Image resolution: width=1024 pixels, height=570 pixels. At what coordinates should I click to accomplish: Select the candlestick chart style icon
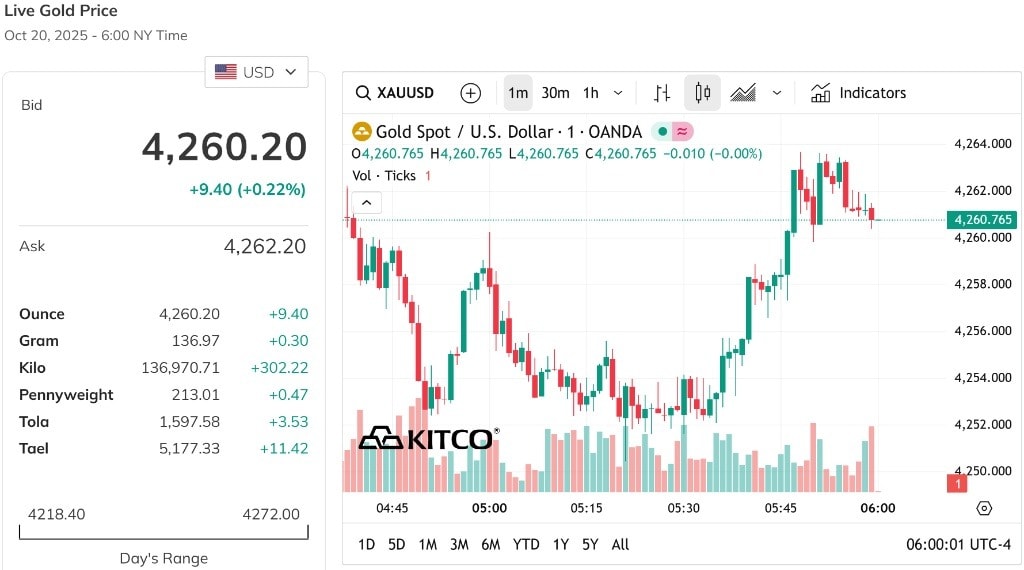702,93
